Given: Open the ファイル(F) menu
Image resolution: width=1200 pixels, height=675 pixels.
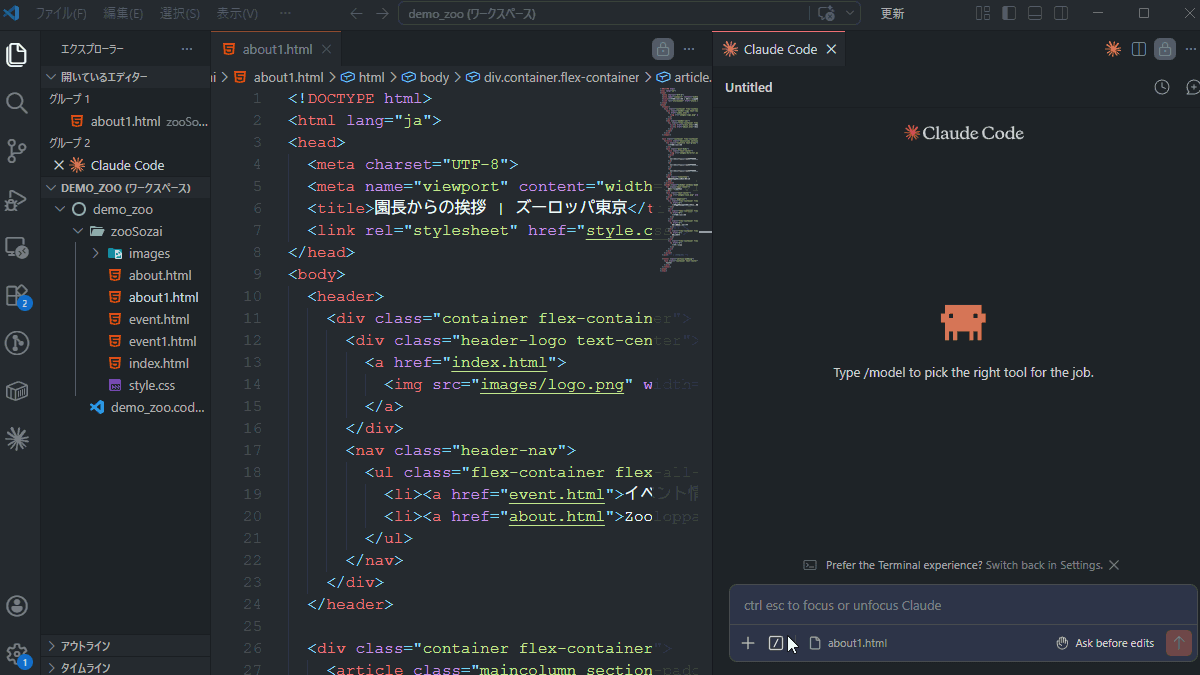Looking at the screenshot, I should 61,14.
